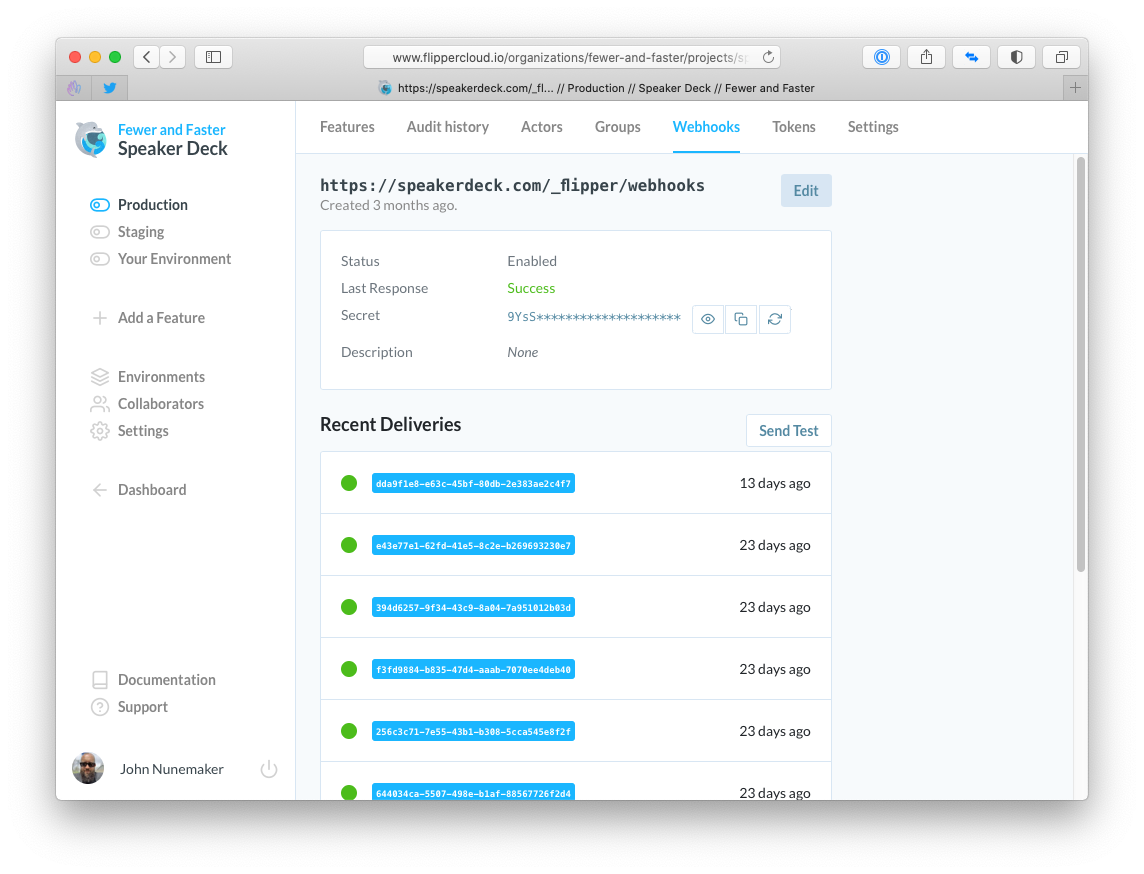Screen dimensions: 1144x874
Task: Select the Webhooks tab
Action: [x=706, y=127]
